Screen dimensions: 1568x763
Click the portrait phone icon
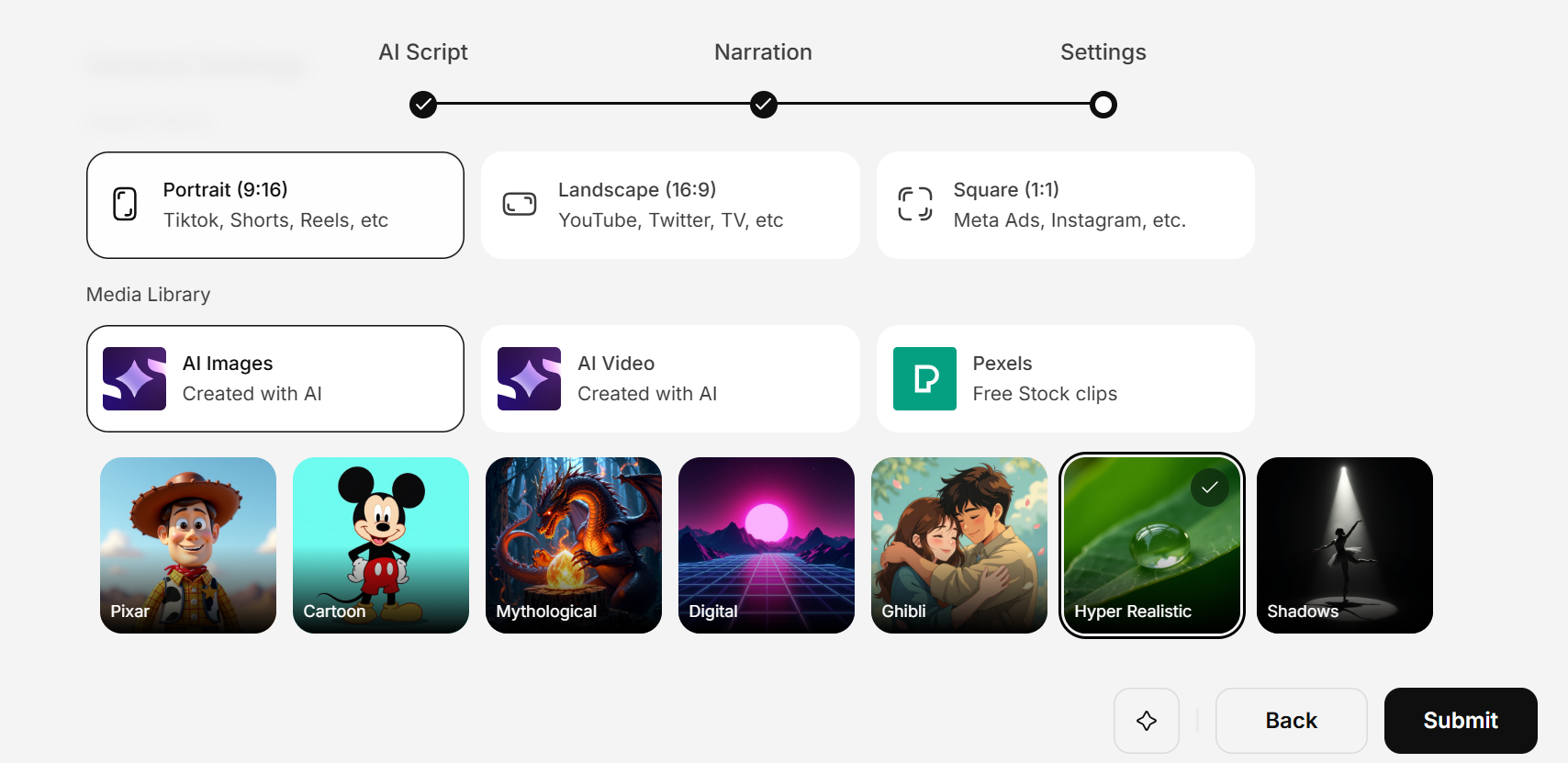tap(125, 204)
